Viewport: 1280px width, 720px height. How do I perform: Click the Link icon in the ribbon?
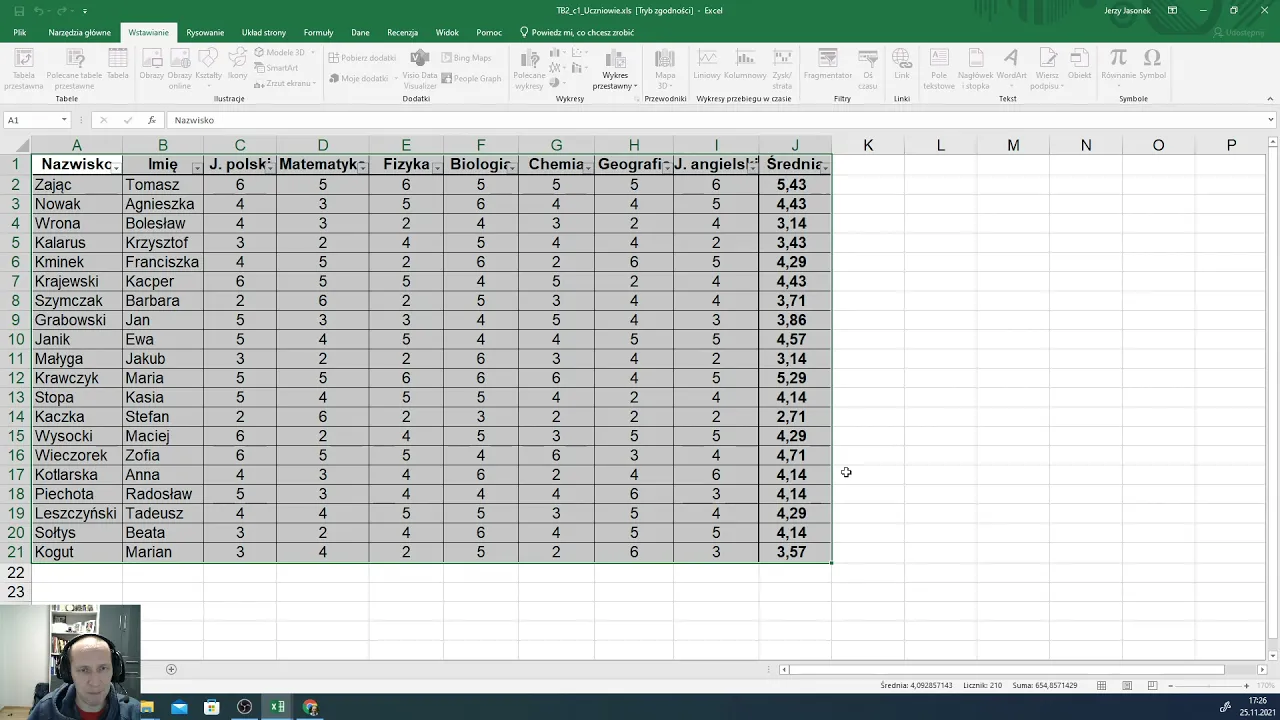coord(901,64)
